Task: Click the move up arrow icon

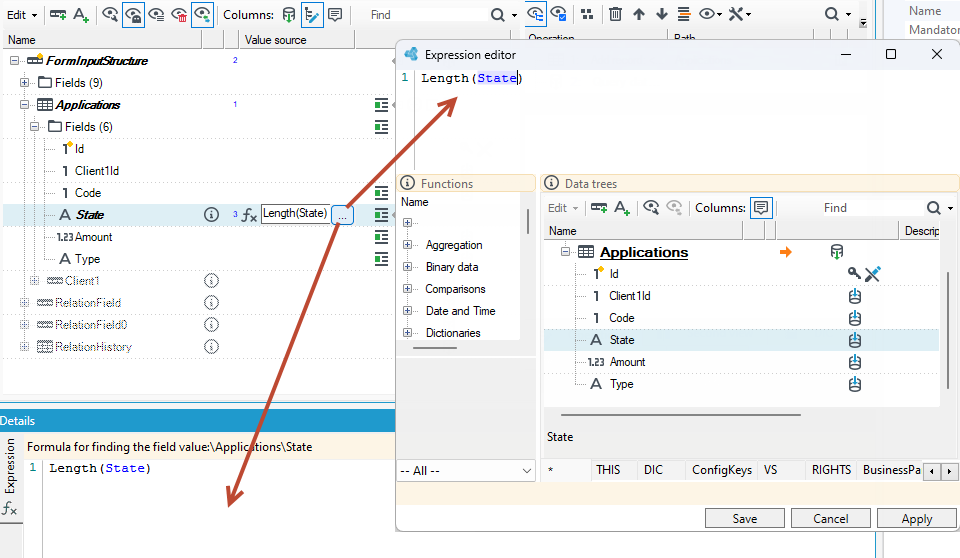Action: tap(639, 15)
